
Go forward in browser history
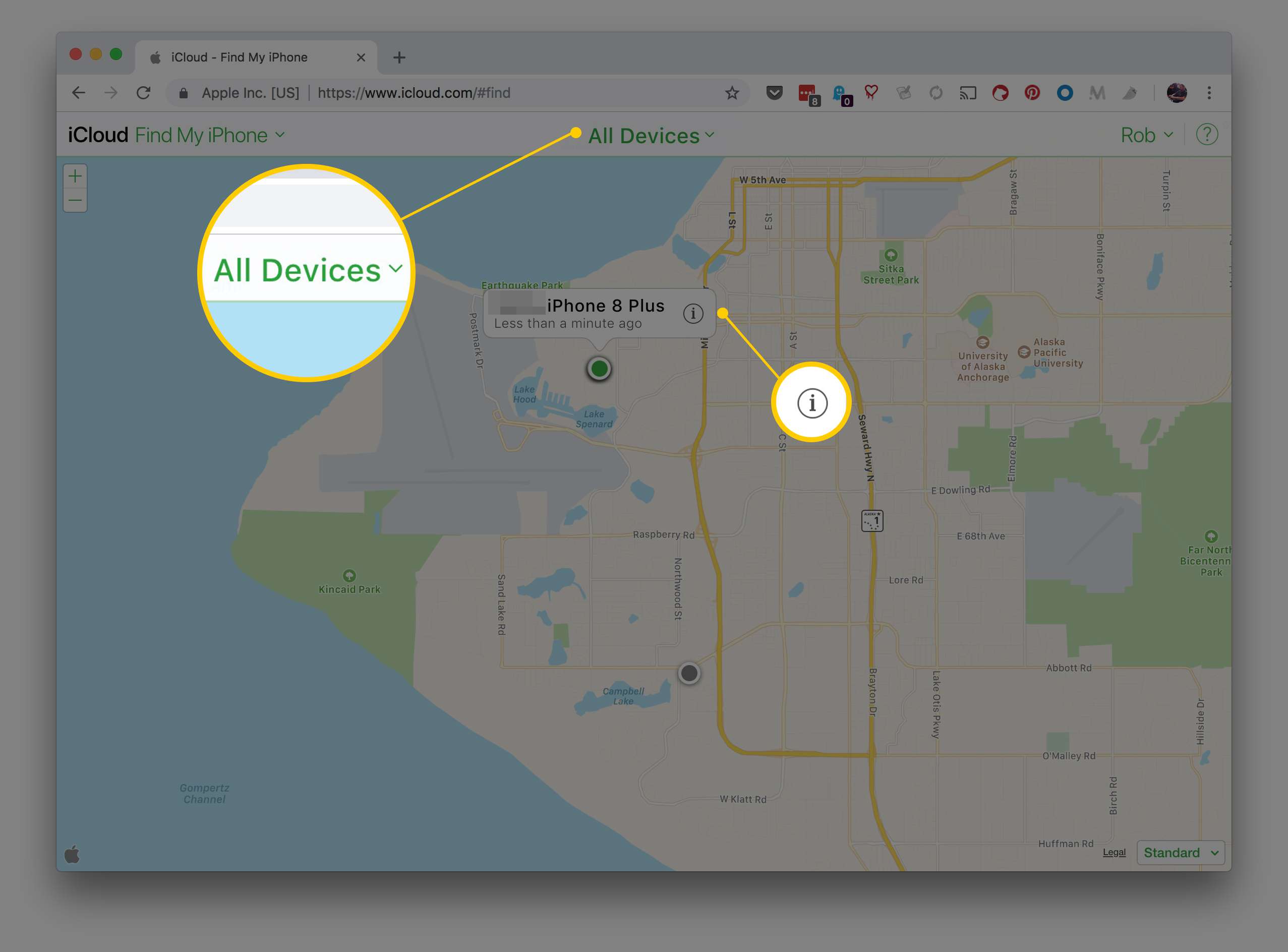[110, 93]
